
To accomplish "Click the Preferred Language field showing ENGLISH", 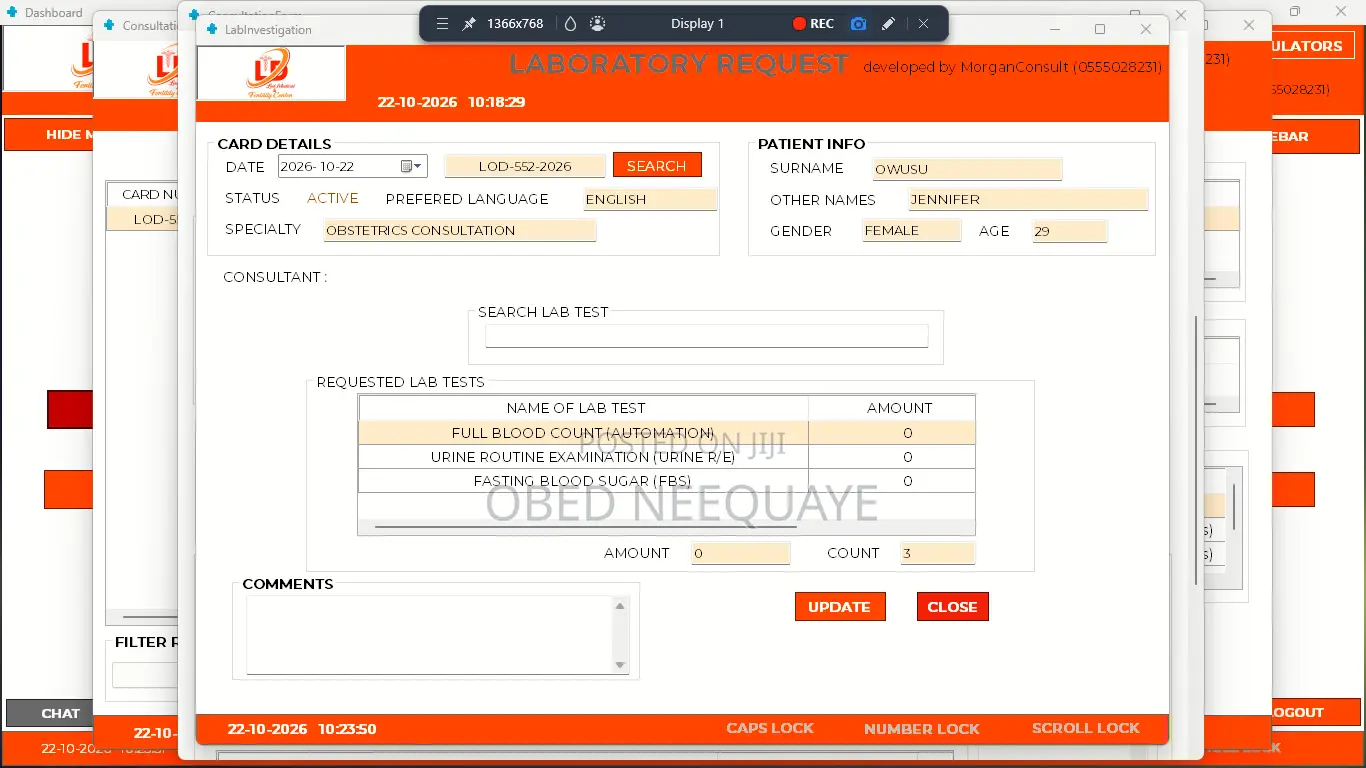I will 651,199.
